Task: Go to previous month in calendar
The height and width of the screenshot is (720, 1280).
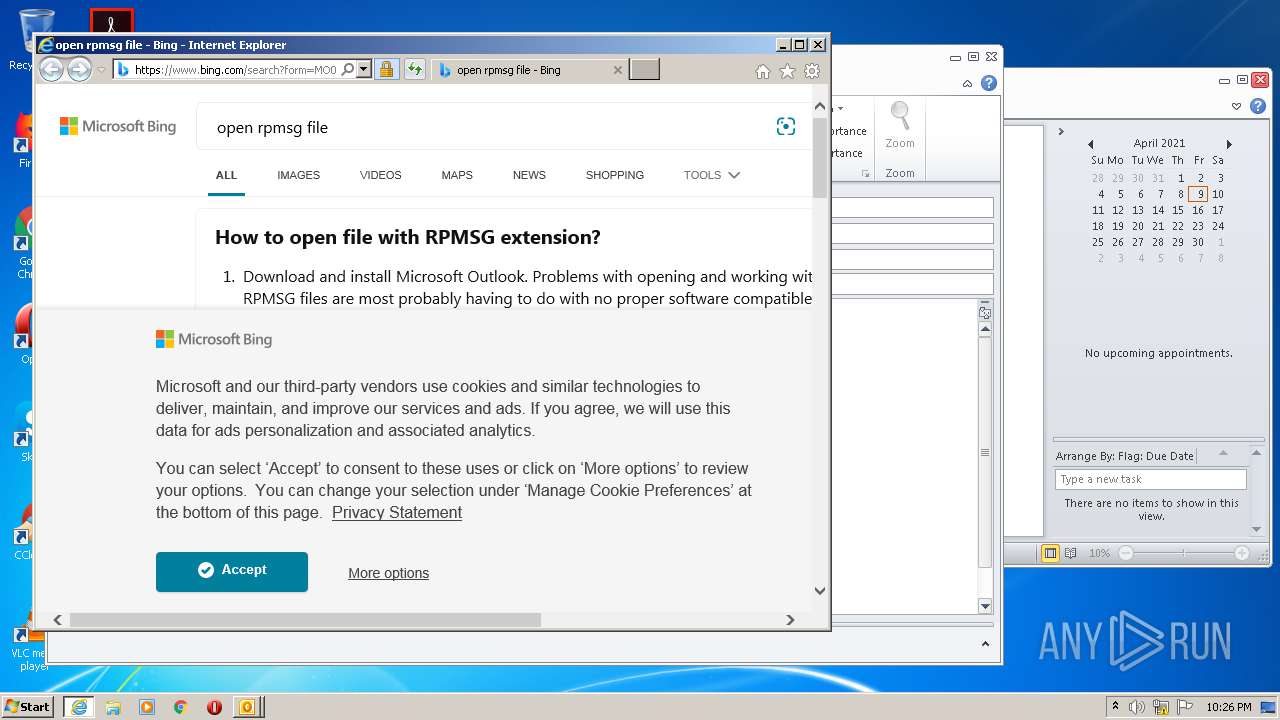Action: click(1091, 144)
